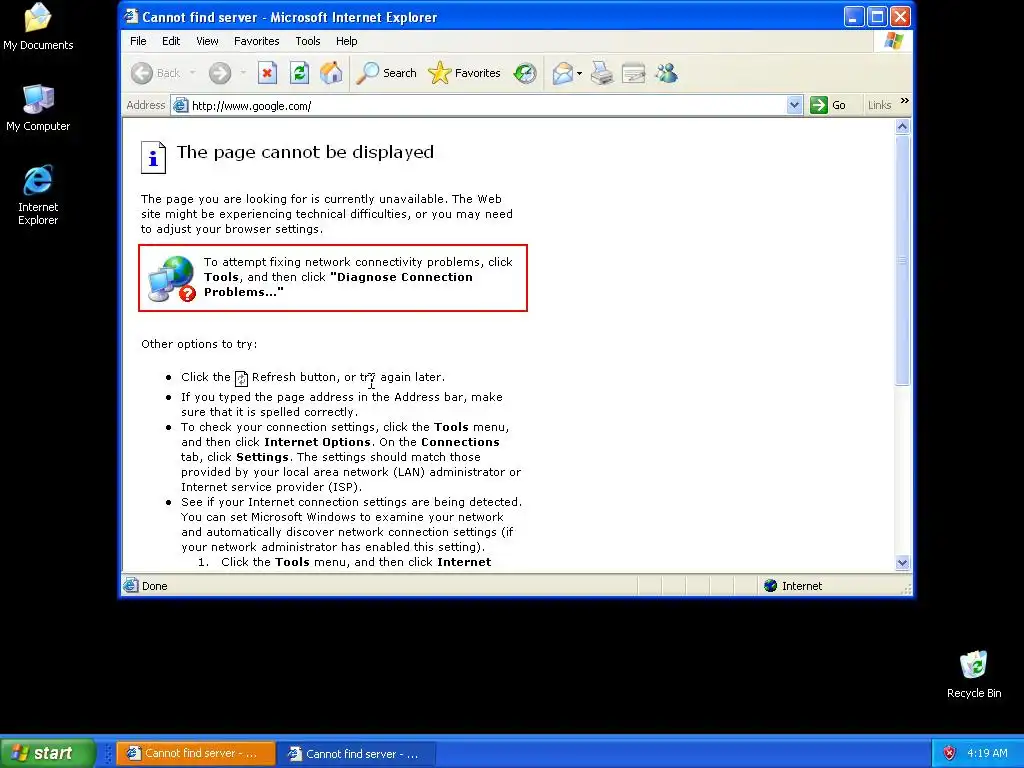Open the Forward button history dropdown
1024x768 pixels.
click(x=243, y=73)
